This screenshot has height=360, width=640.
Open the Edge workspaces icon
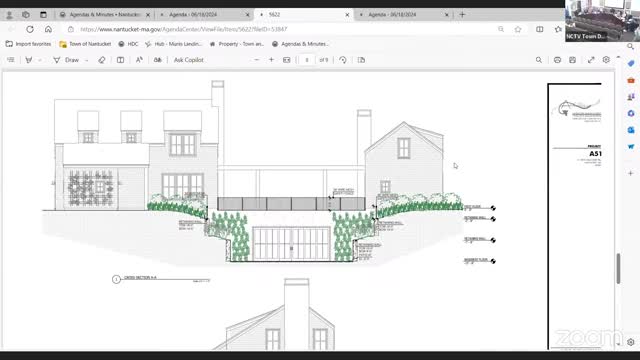26,15
